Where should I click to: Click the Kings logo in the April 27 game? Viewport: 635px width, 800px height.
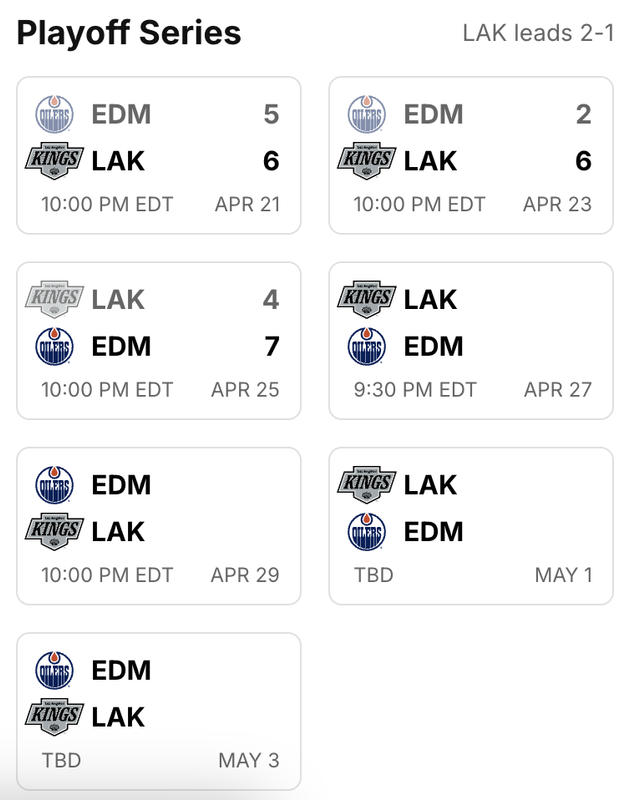point(366,299)
